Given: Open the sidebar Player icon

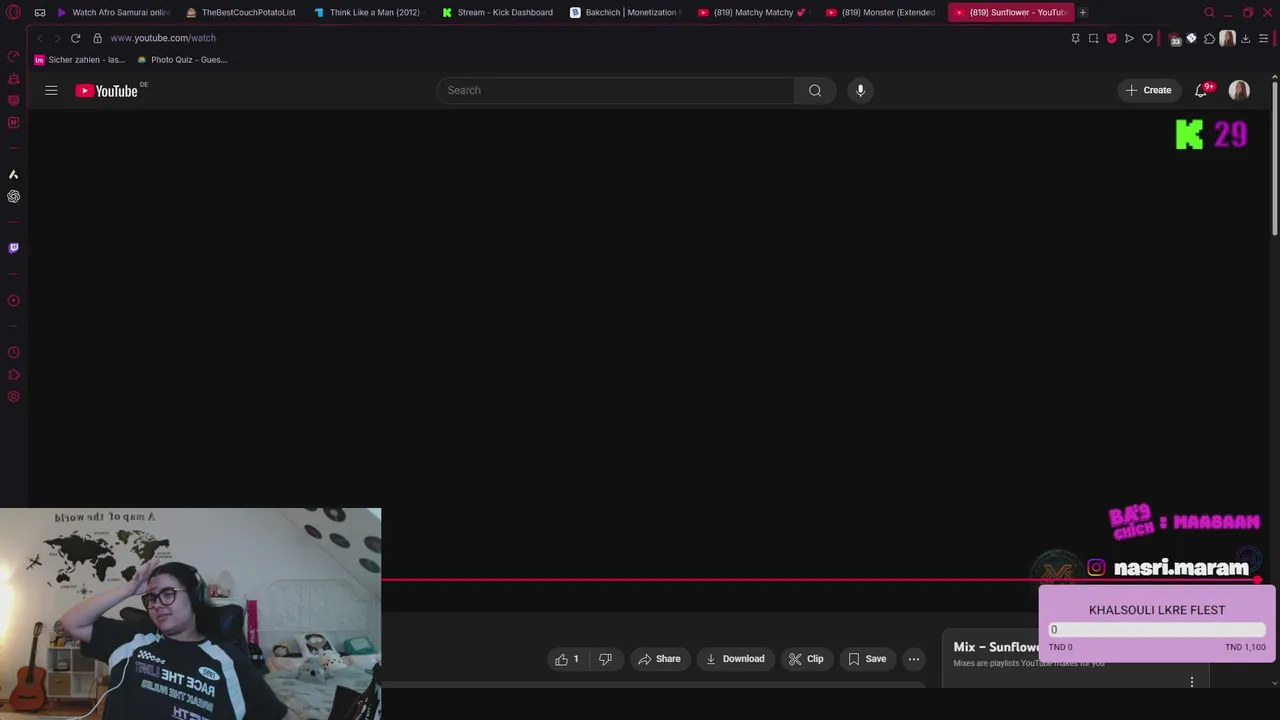Looking at the screenshot, I should tap(13, 300).
